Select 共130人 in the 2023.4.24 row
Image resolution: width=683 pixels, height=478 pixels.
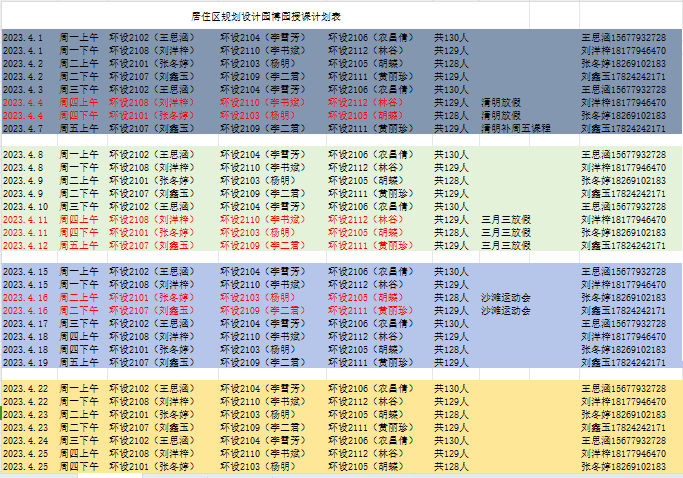[450, 440]
